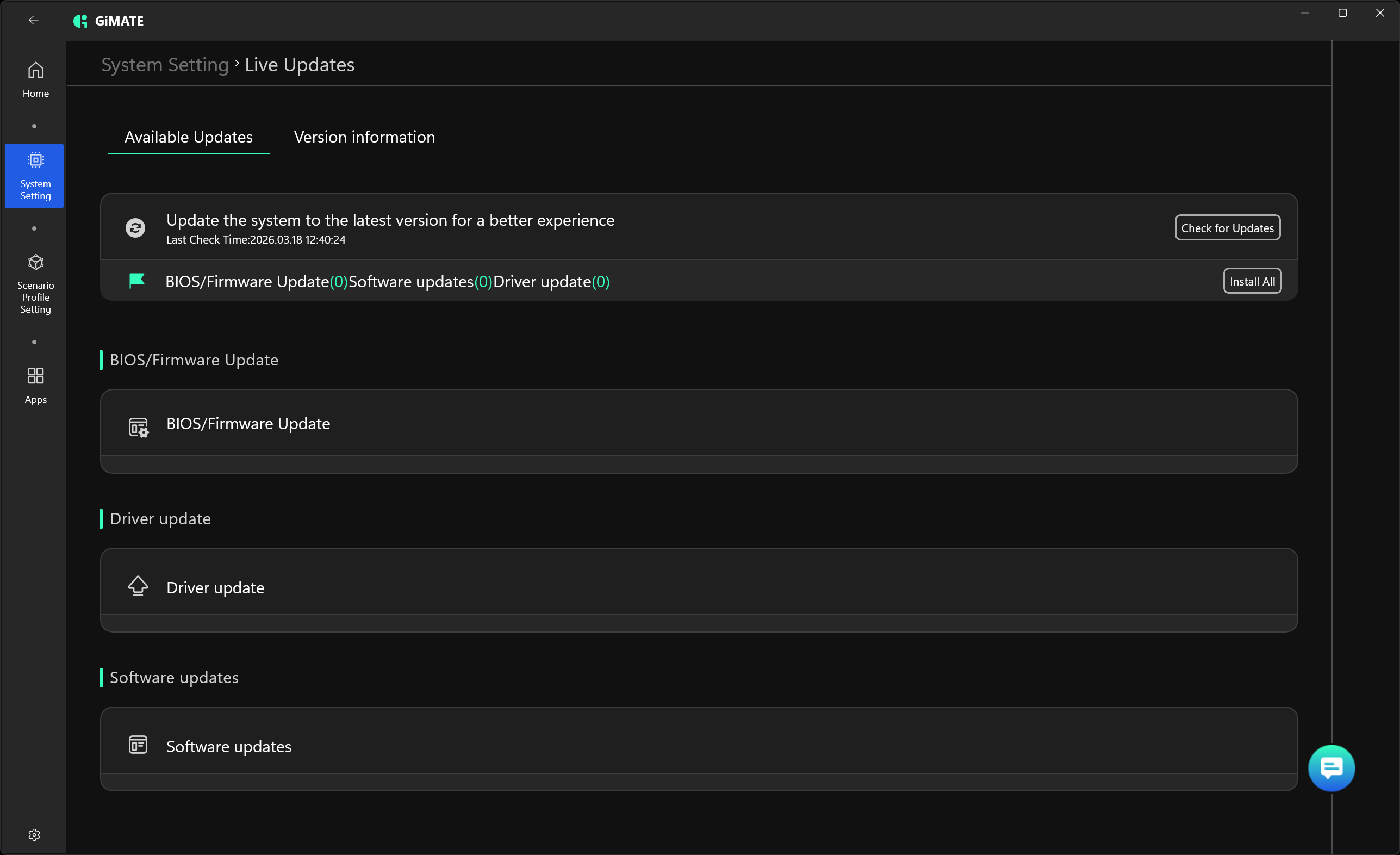Expand the Driver update card
Screen dimensions: 1400x855
click(x=699, y=587)
